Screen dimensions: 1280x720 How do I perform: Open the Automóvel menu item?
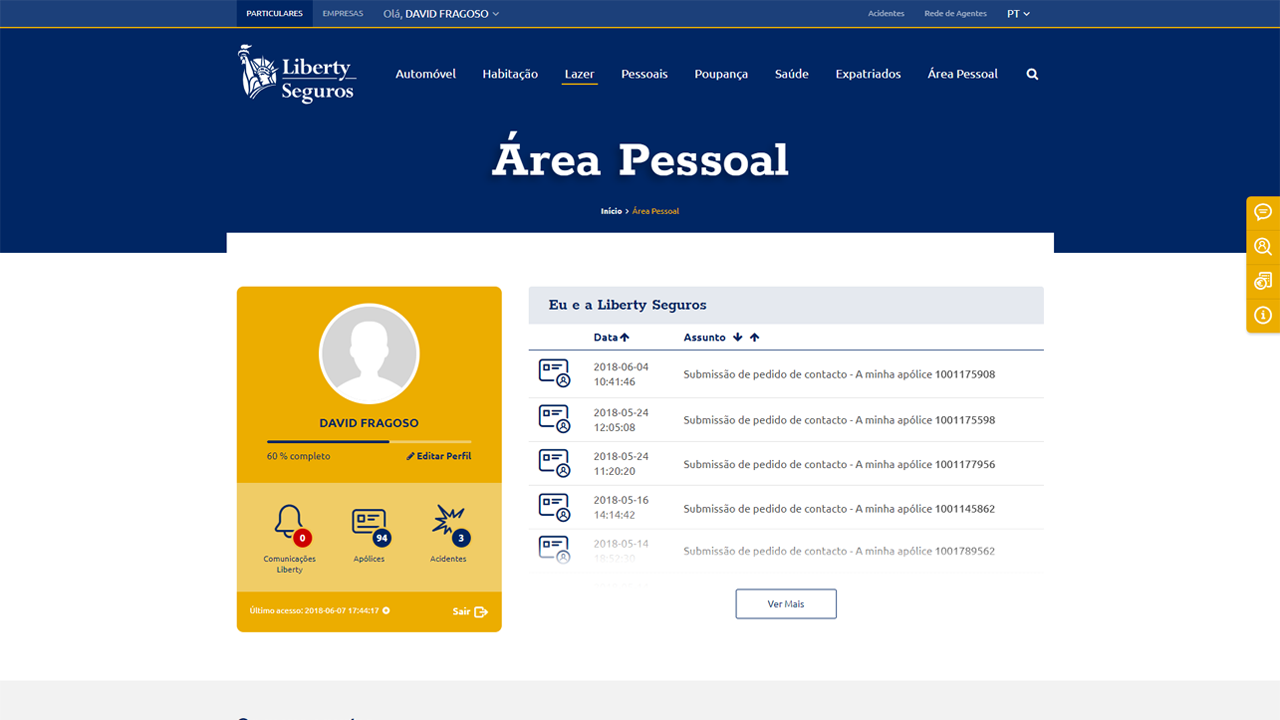tap(425, 74)
